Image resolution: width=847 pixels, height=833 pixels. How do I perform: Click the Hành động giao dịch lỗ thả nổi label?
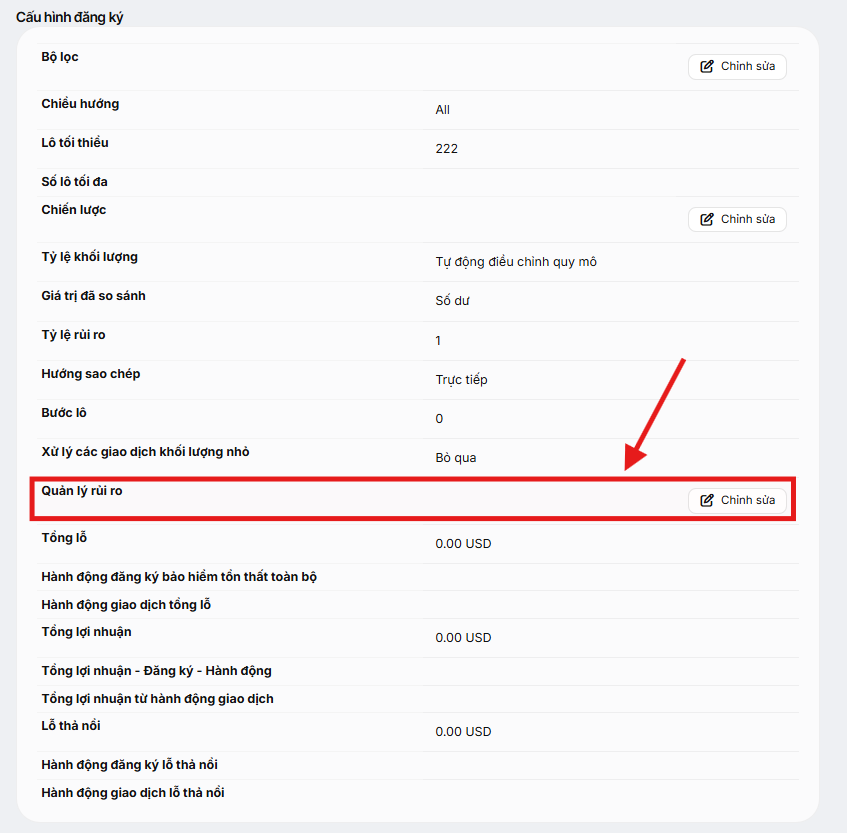pos(133,792)
